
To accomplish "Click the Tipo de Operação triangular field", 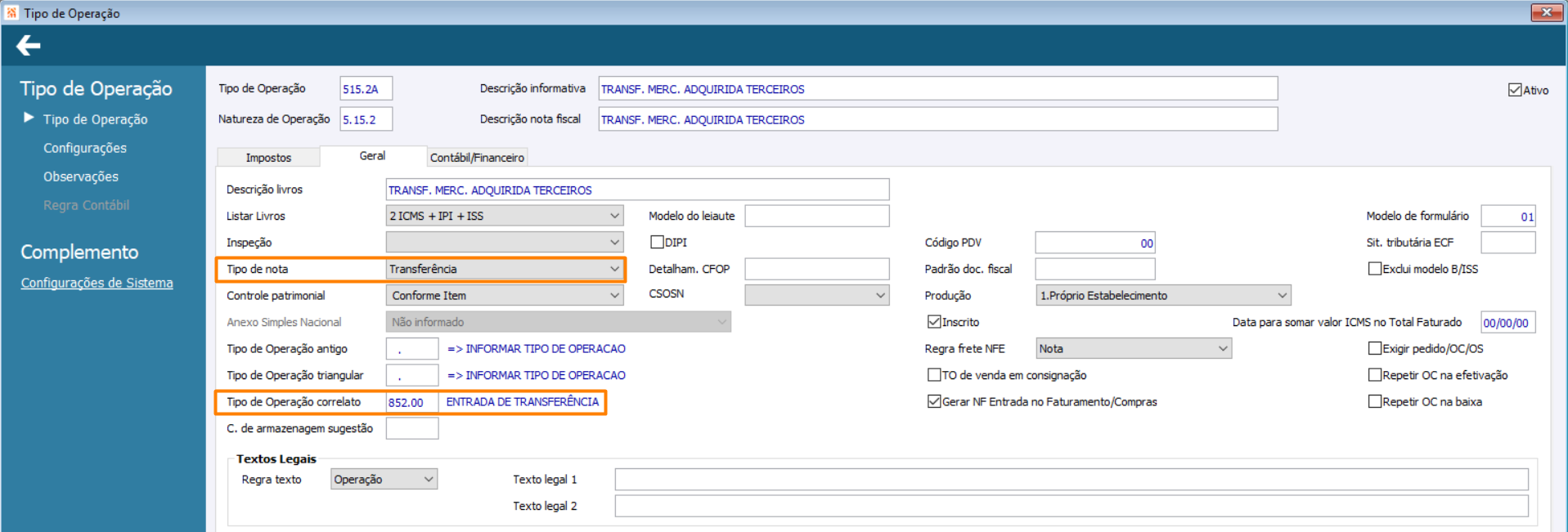I will (412, 375).
